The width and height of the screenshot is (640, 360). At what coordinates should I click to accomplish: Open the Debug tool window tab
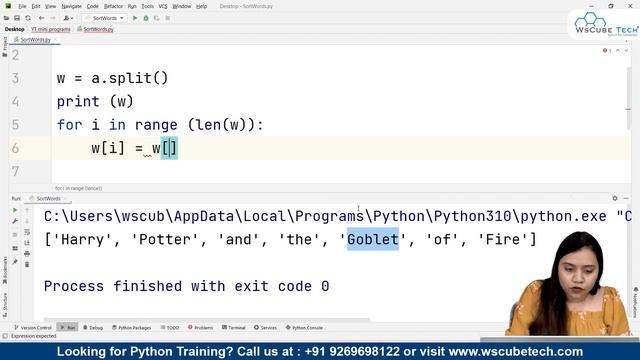pyautogui.click(x=93, y=327)
